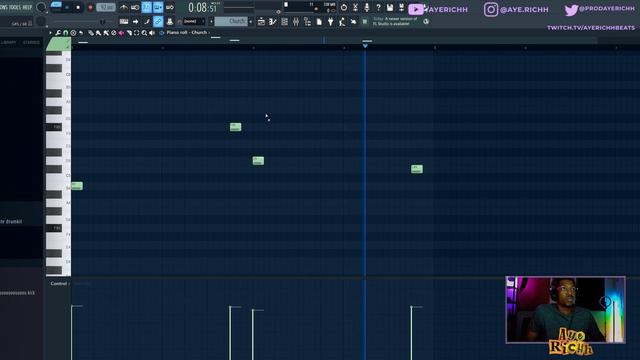Open the Channel rack icon
Viewport: 640px width, 360px height.
pyautogui.click(x=284, y=22)
